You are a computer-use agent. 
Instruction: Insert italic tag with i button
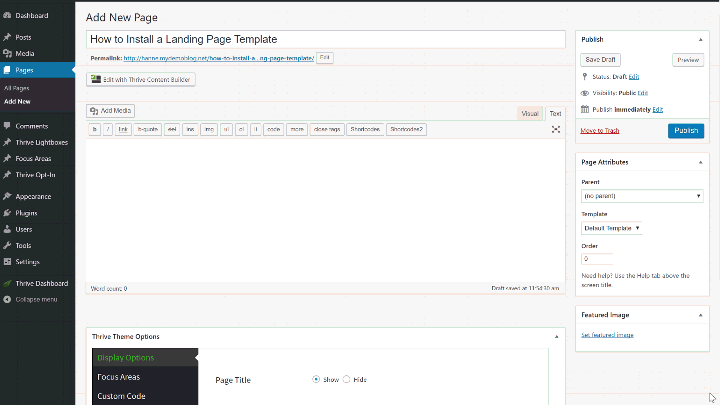click(x=108, y=129)
